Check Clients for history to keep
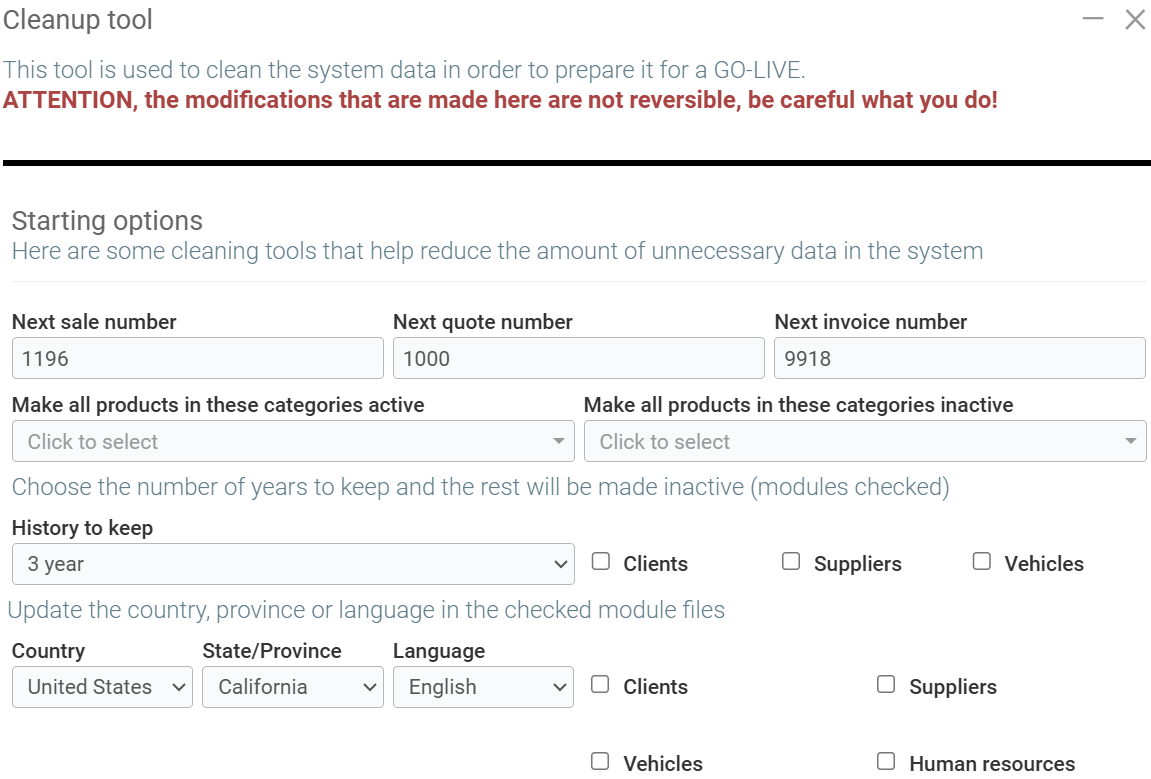 [601, 562]
